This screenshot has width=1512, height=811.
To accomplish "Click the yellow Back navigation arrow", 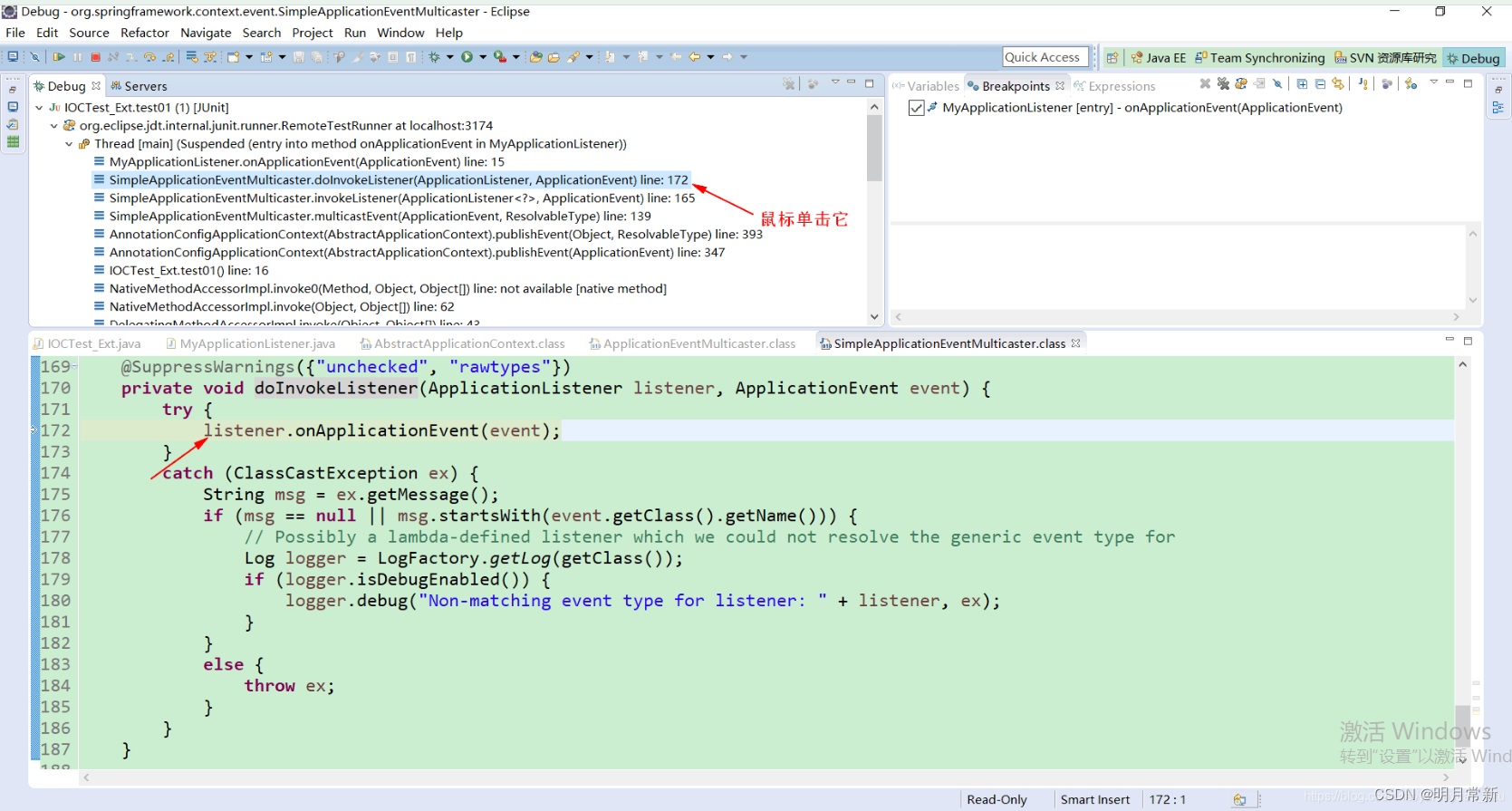I will [694, 57].
